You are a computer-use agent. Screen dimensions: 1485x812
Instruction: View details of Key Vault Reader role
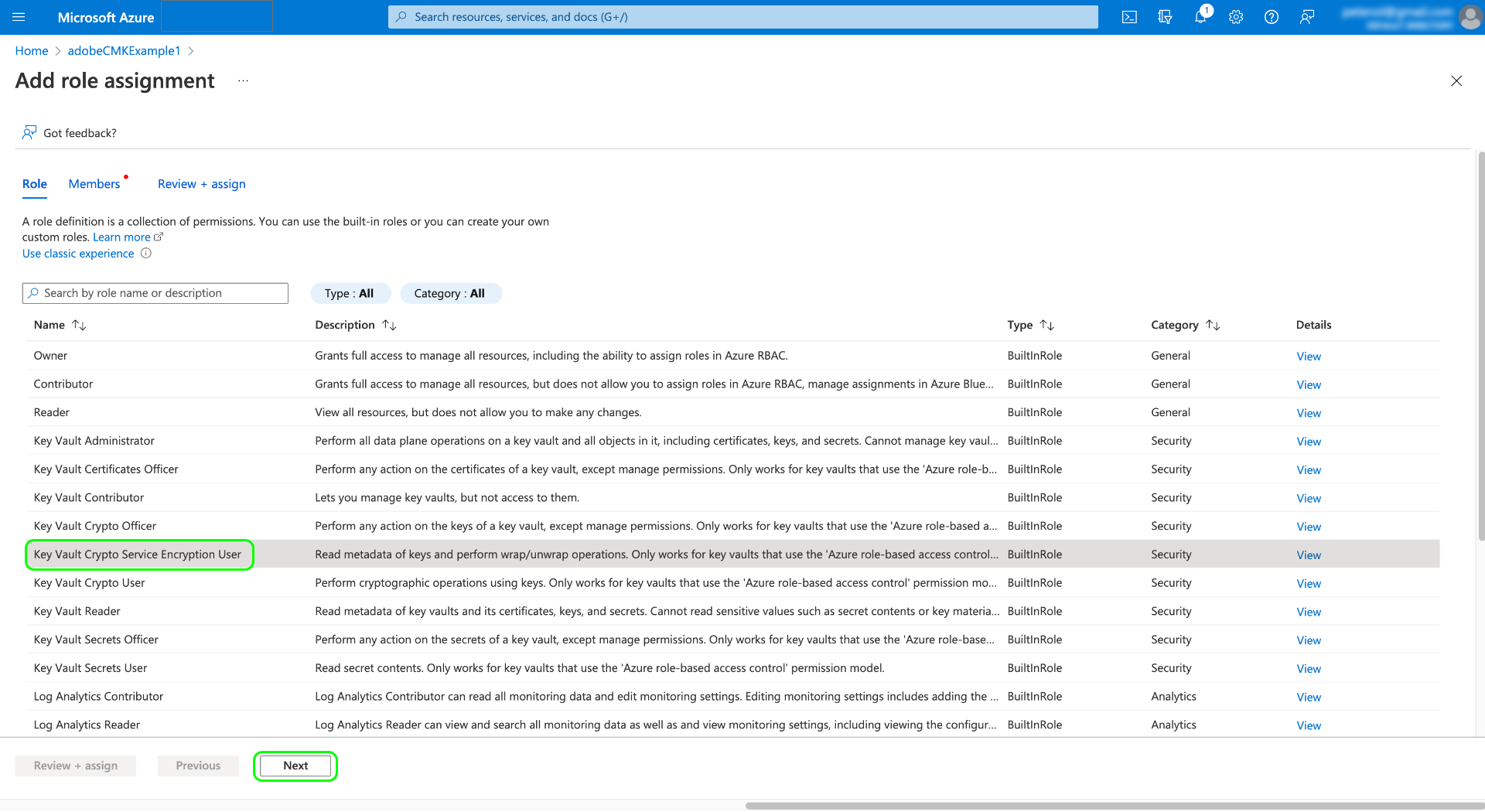[x=1309, y=612]
